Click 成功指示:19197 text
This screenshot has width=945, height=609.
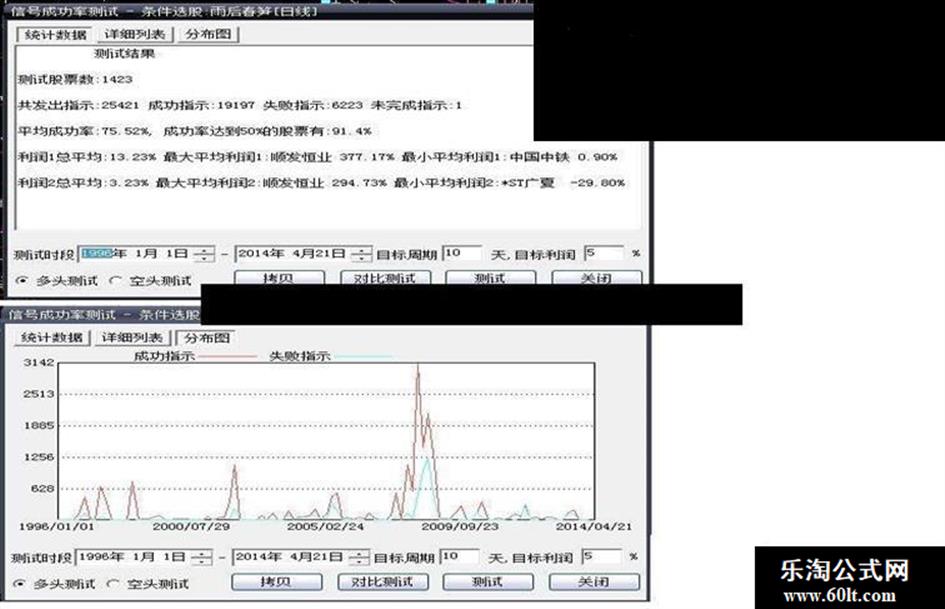[x=201, y=105]
